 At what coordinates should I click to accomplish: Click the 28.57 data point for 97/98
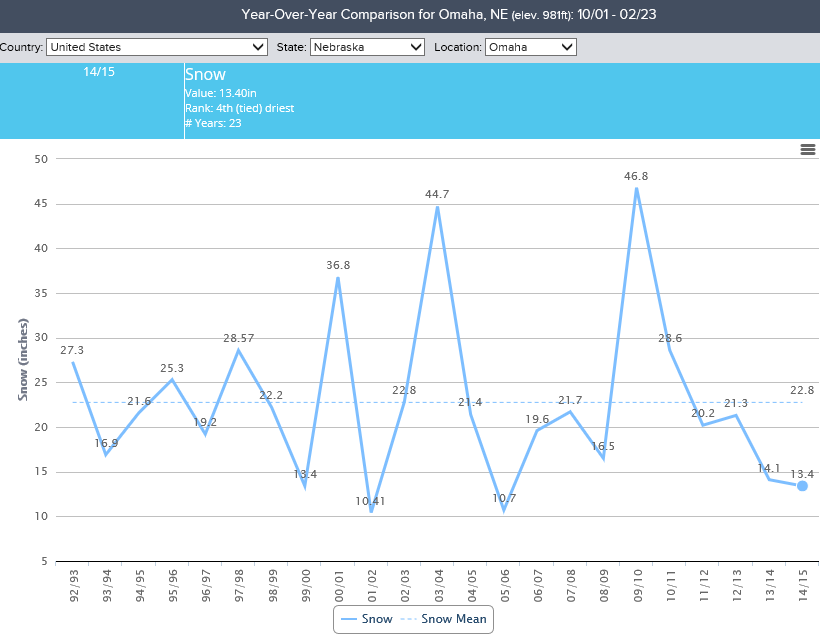click(x=239, y=350)
